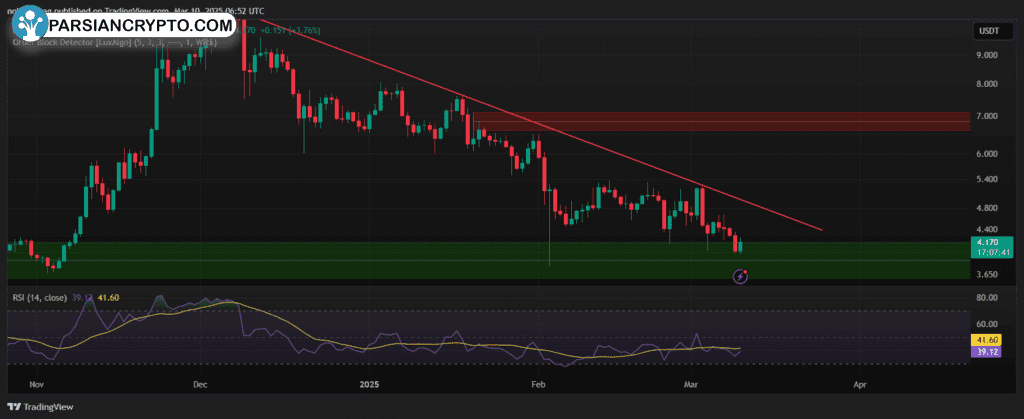Click the TradingView logo at bottom left
Screen dimensions: 1024x419
tap(46, 407)
